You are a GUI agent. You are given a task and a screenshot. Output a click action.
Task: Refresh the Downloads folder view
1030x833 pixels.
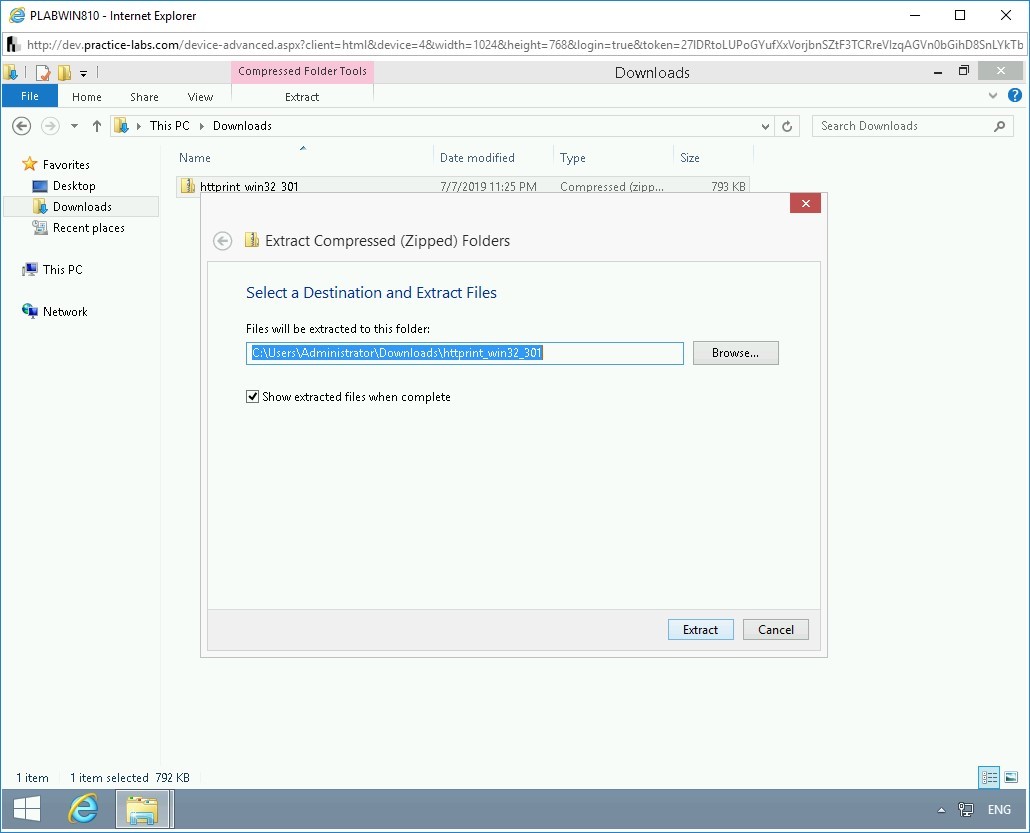pyautogui.click(x=788, y=126)
